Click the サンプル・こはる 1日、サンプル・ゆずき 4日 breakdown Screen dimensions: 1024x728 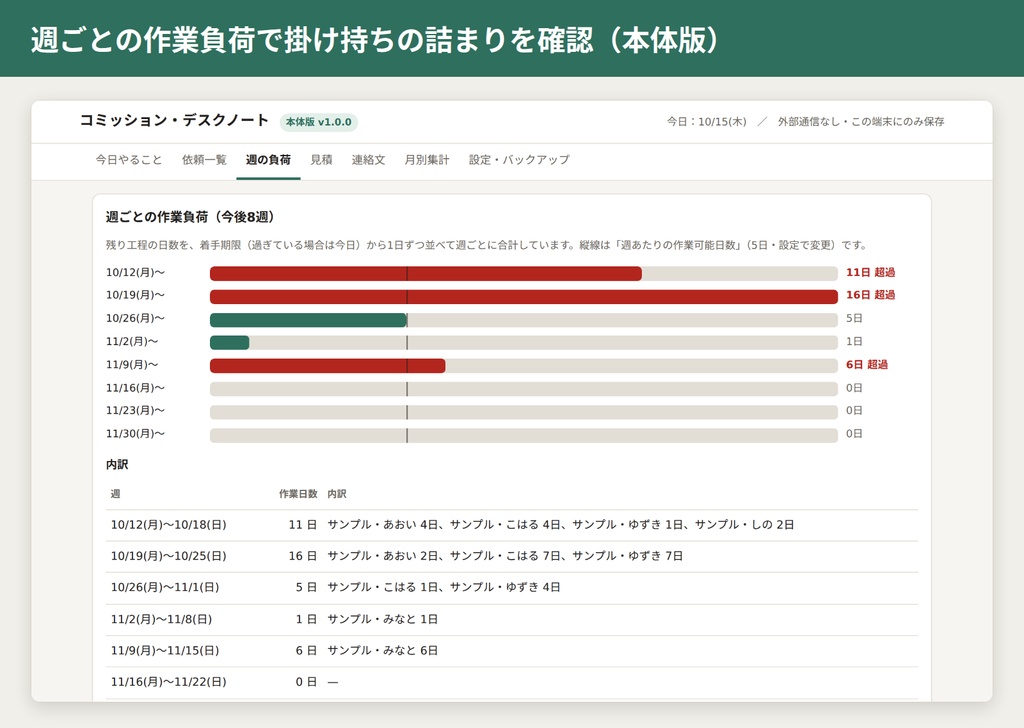coord(444,588)
